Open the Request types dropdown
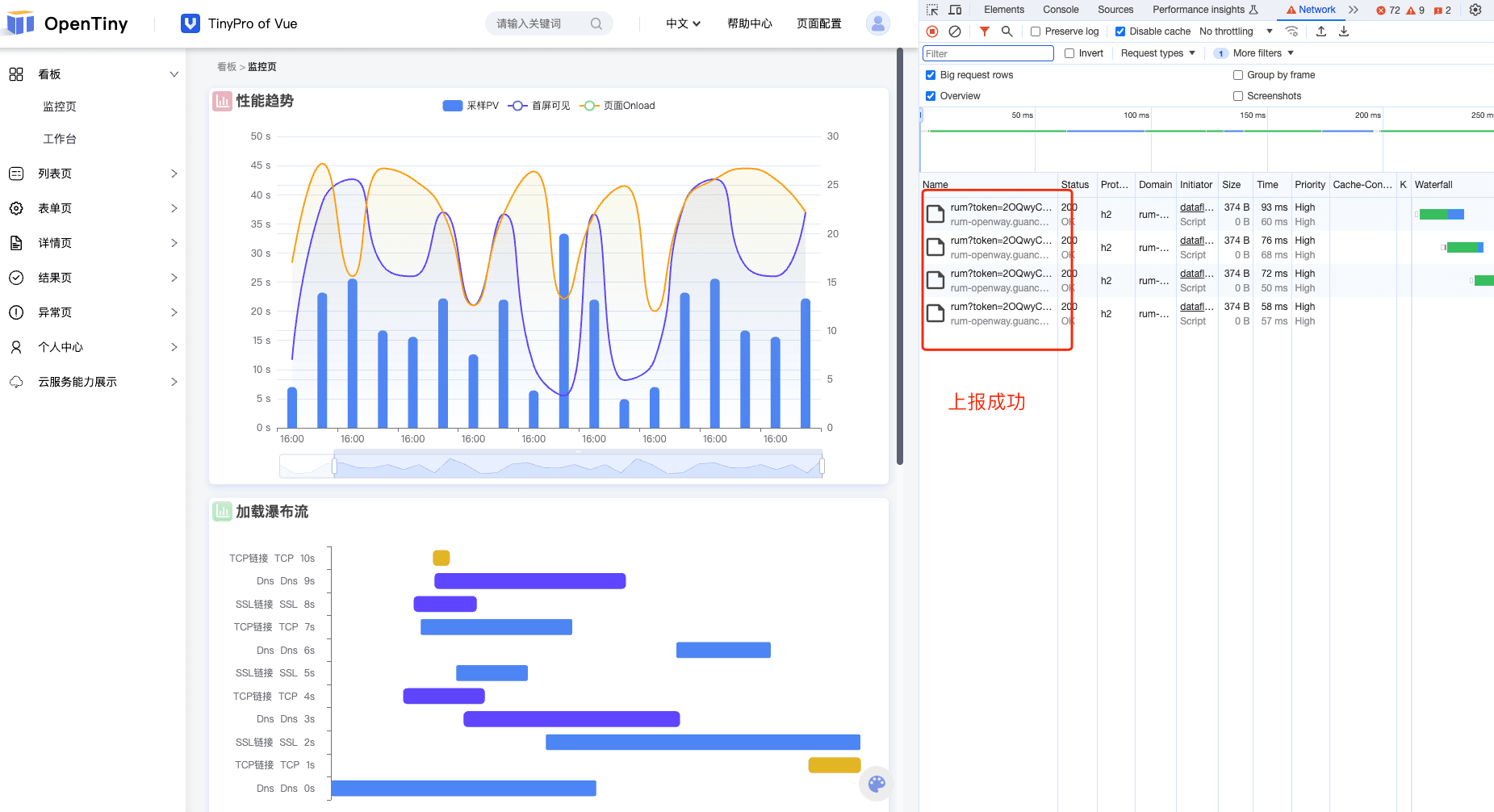Image resolution: width=1494 pixels, height=812 pixels. pos(1157,53)
